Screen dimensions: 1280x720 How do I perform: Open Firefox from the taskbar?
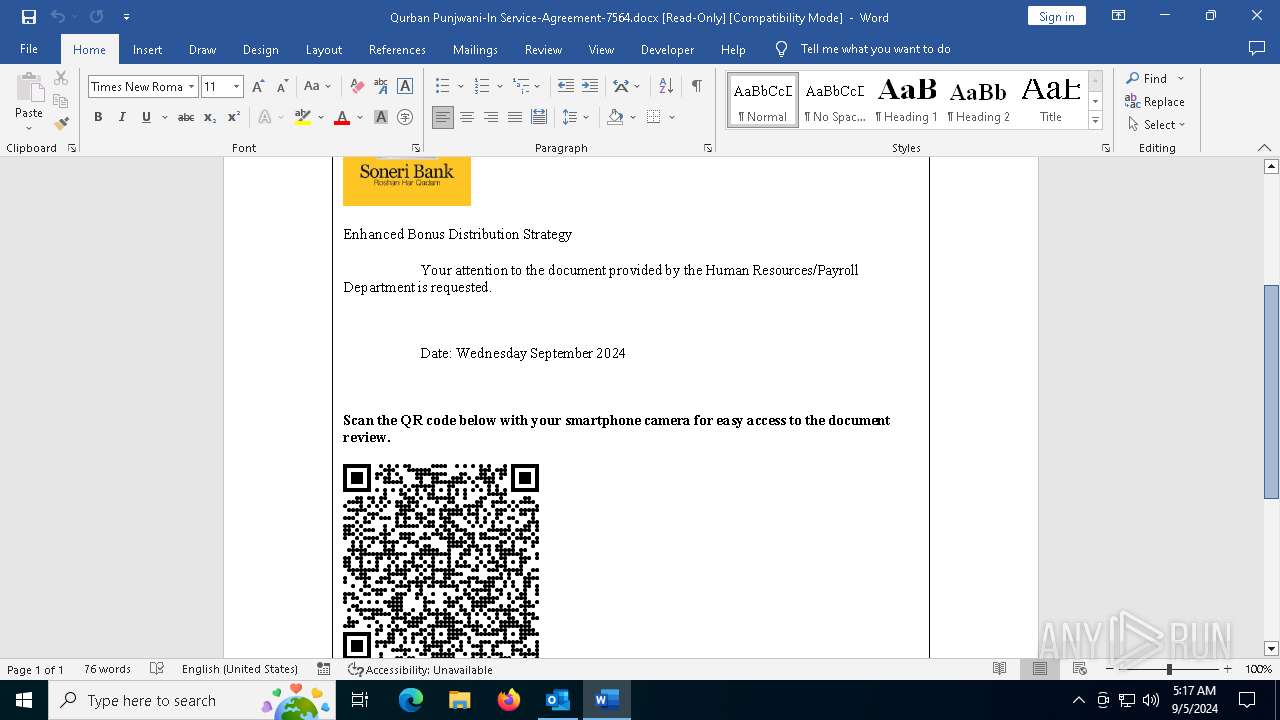pyautogui.click(x=509, y=700)
